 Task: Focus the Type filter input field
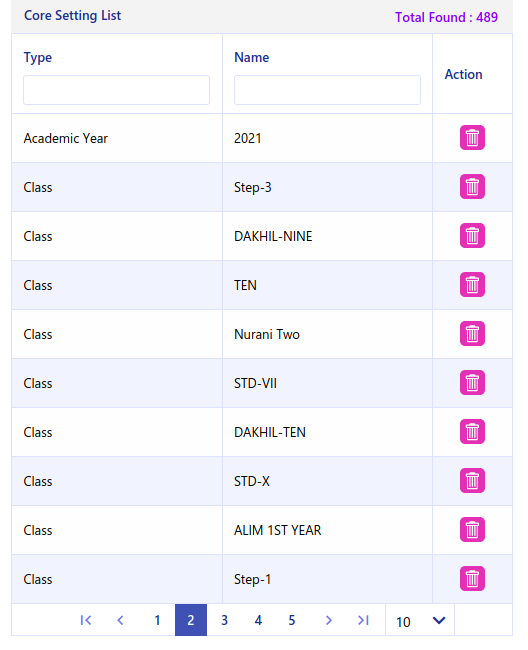tap(116, 90)
